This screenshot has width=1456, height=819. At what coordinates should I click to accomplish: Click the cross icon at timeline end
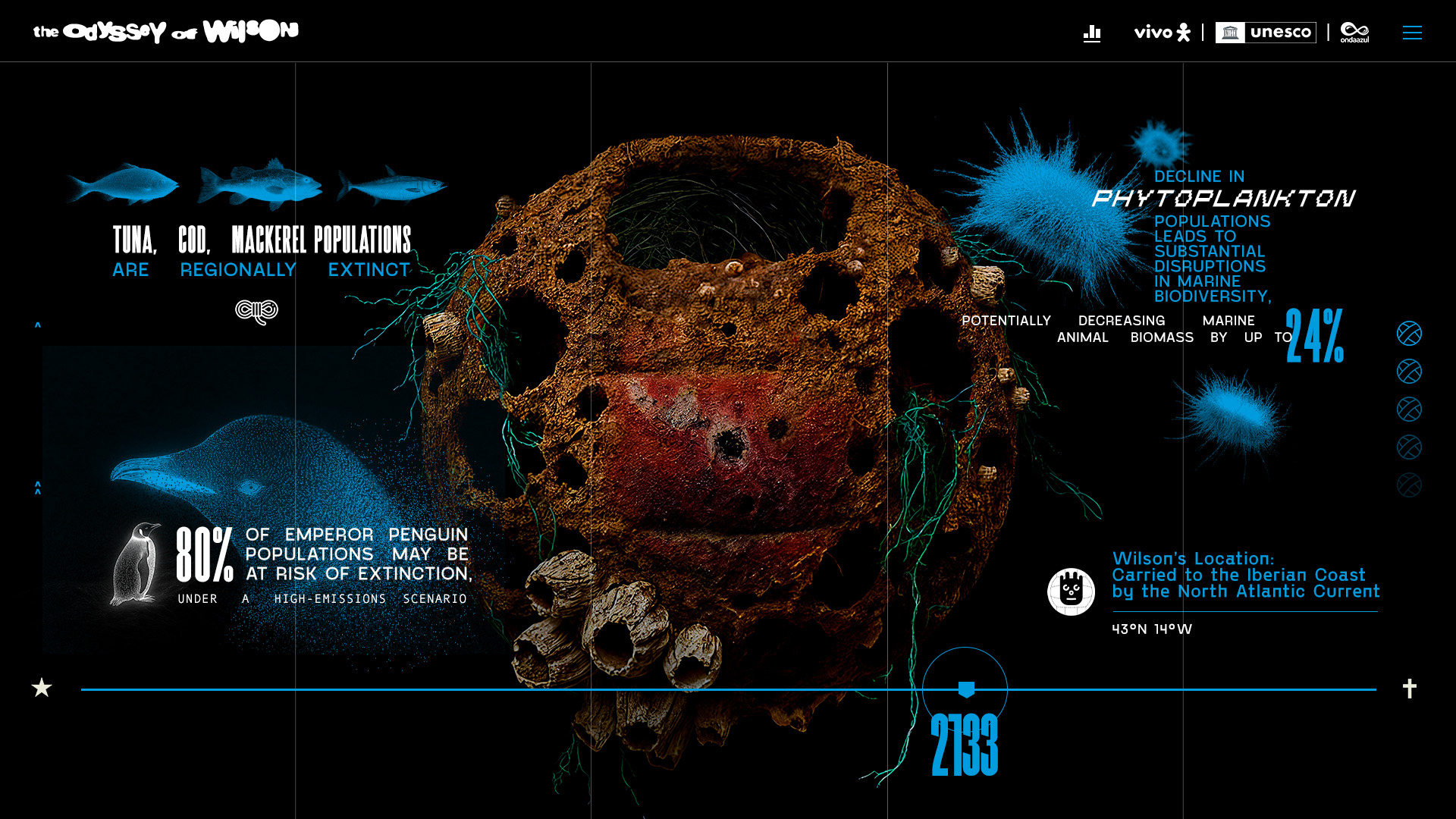(1409, 688)
